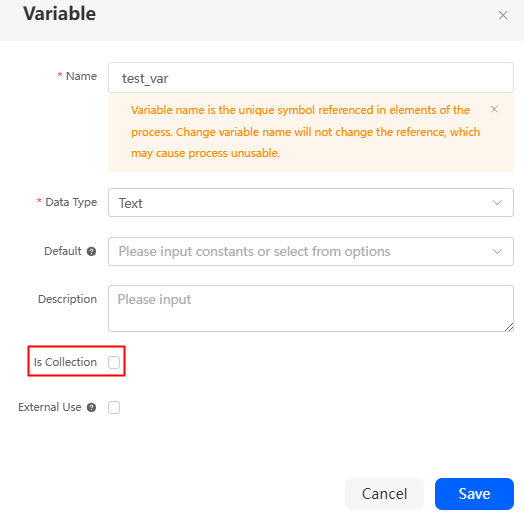Click the Is Collection label text
The height and width of the screenshot is (512, 524).
(65, 362)
